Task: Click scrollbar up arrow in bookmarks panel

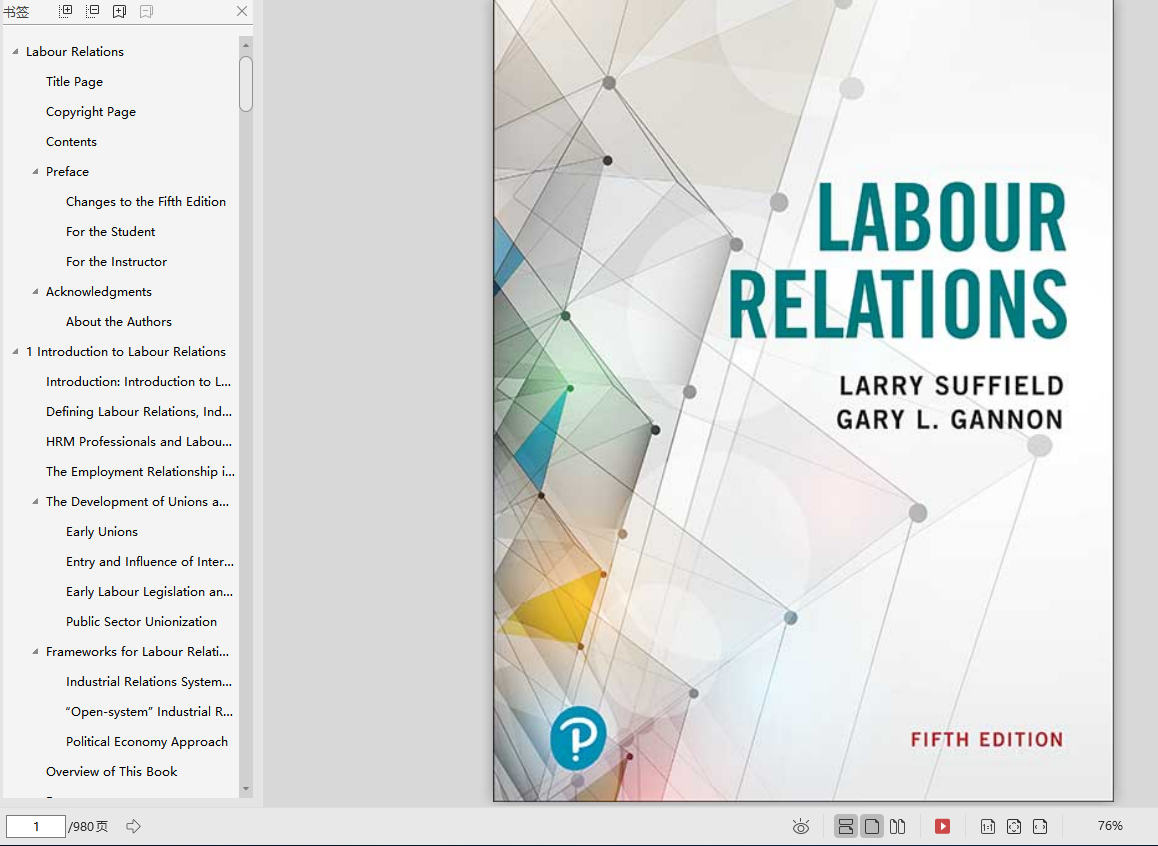Action: pos(246,46)
